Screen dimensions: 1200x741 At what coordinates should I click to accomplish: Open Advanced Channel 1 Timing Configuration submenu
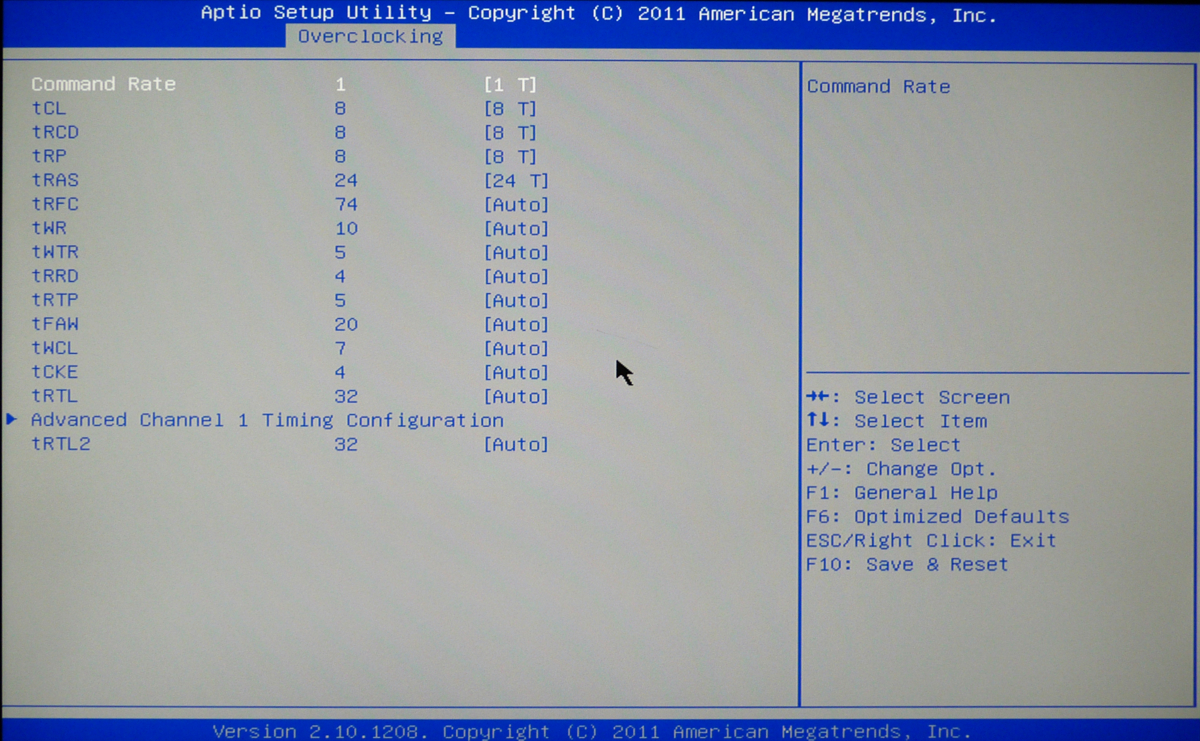267,421
